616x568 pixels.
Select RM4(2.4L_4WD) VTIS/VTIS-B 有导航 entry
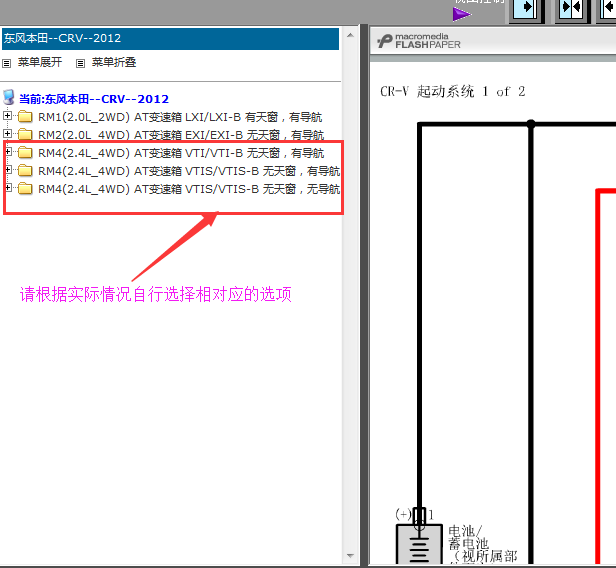pyautogui.click(x=189, y=171)
